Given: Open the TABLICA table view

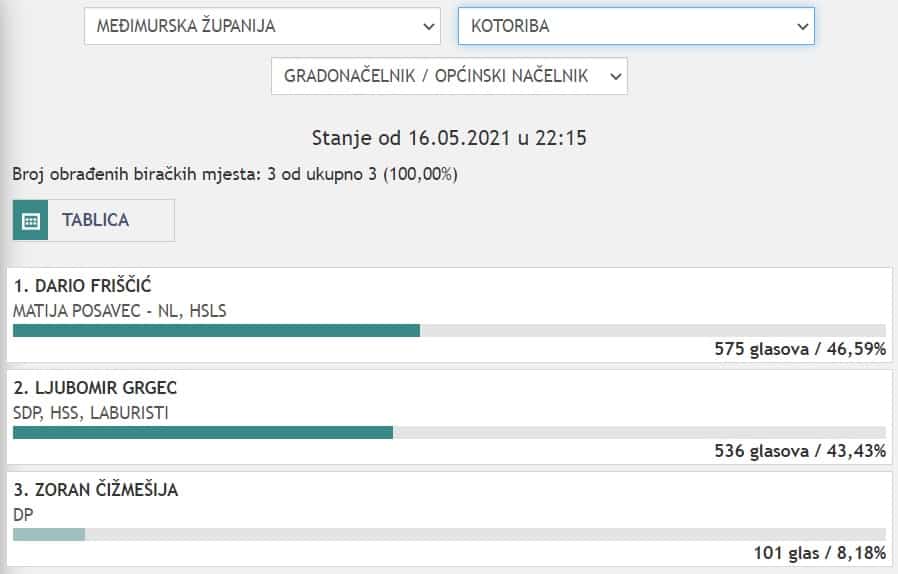Looking at the screenshot, I should pyautogui.click(x=95, y=220).
